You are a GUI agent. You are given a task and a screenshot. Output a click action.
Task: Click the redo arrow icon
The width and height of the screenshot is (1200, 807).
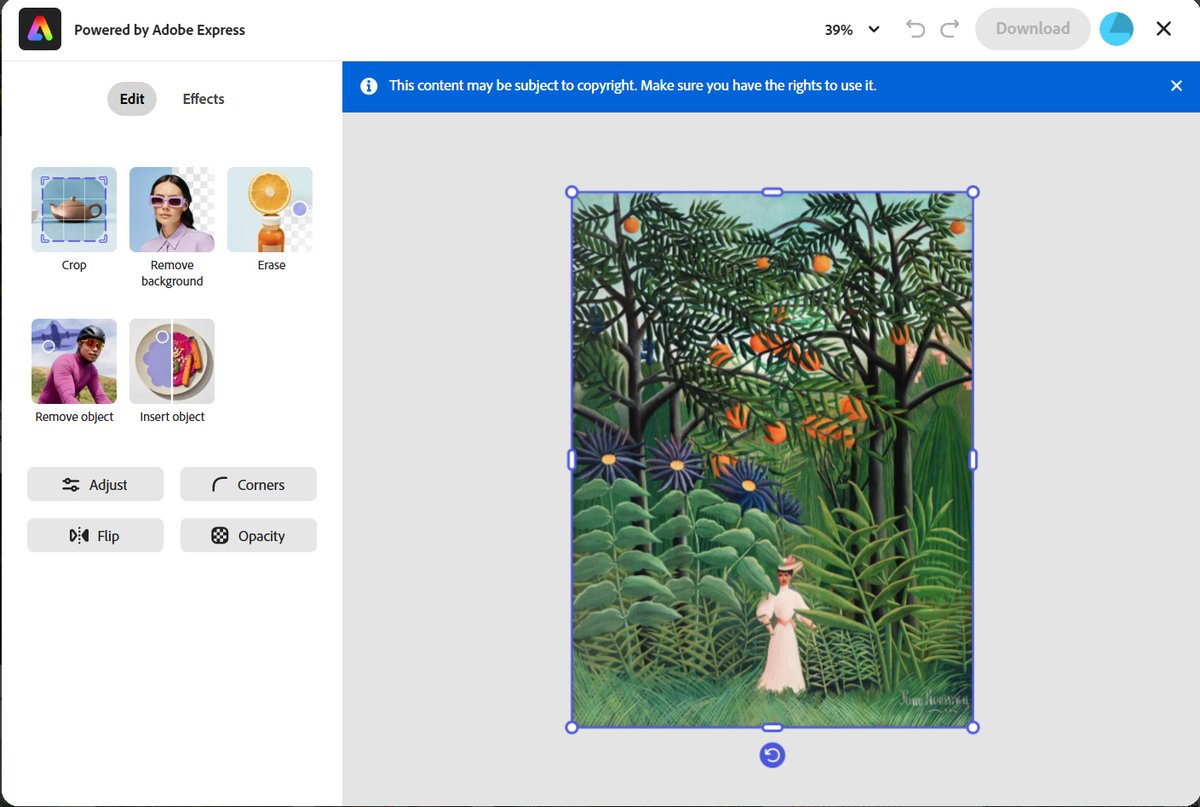point(950,29)
